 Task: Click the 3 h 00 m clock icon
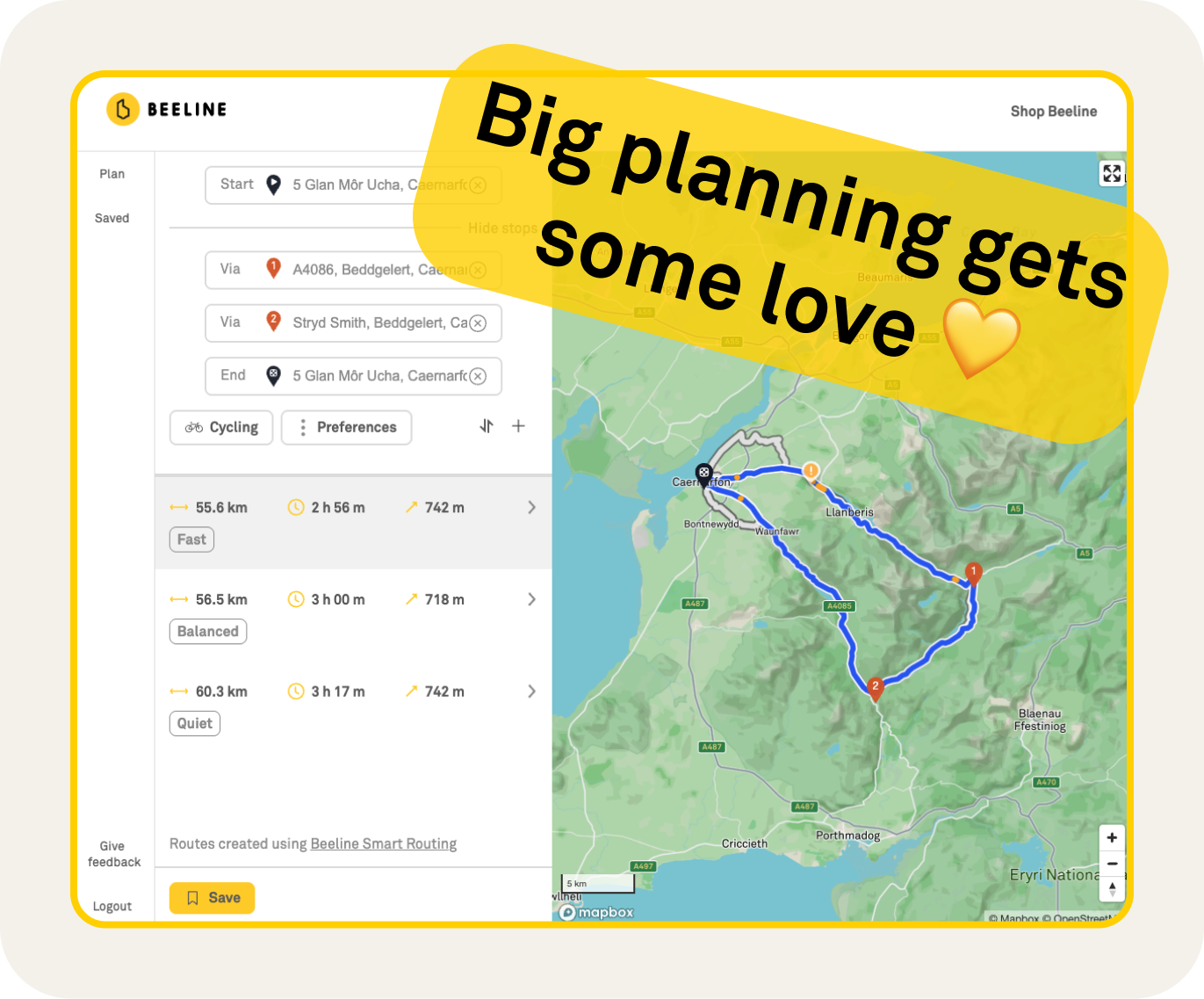296,599
